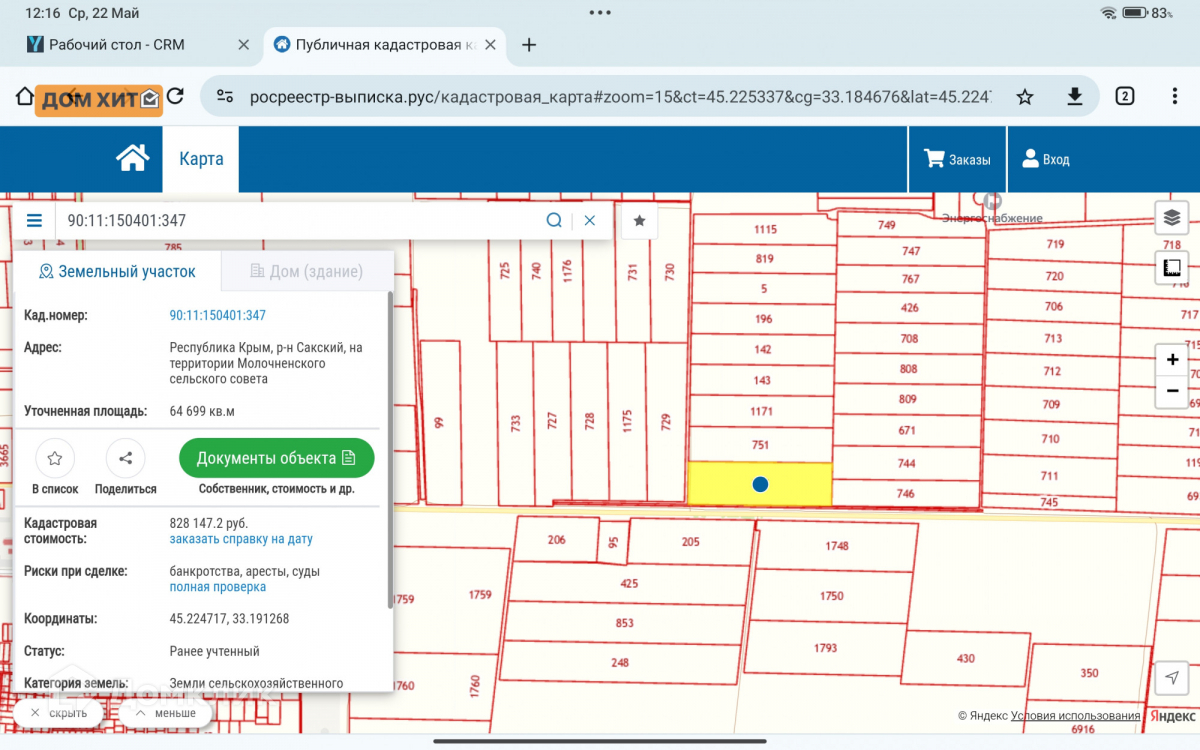The height and width of the screenshot is (750, 1200).
Task: Open a new browser tab
Action: tap(530, 45)
